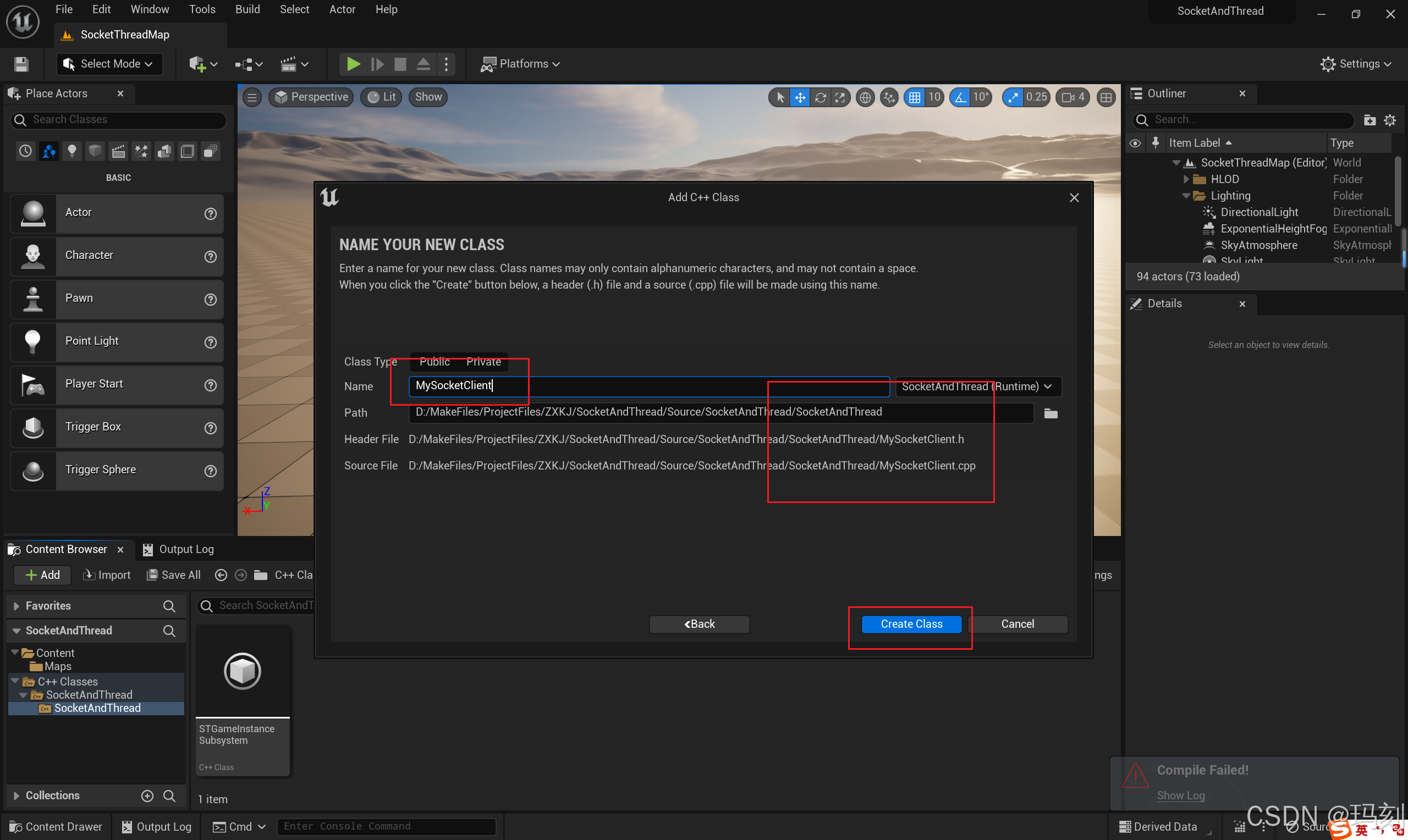Click the save level floppy icon
Viewport: 1408px width, 840px height.
pyautogui.click(x=21, y=64)
